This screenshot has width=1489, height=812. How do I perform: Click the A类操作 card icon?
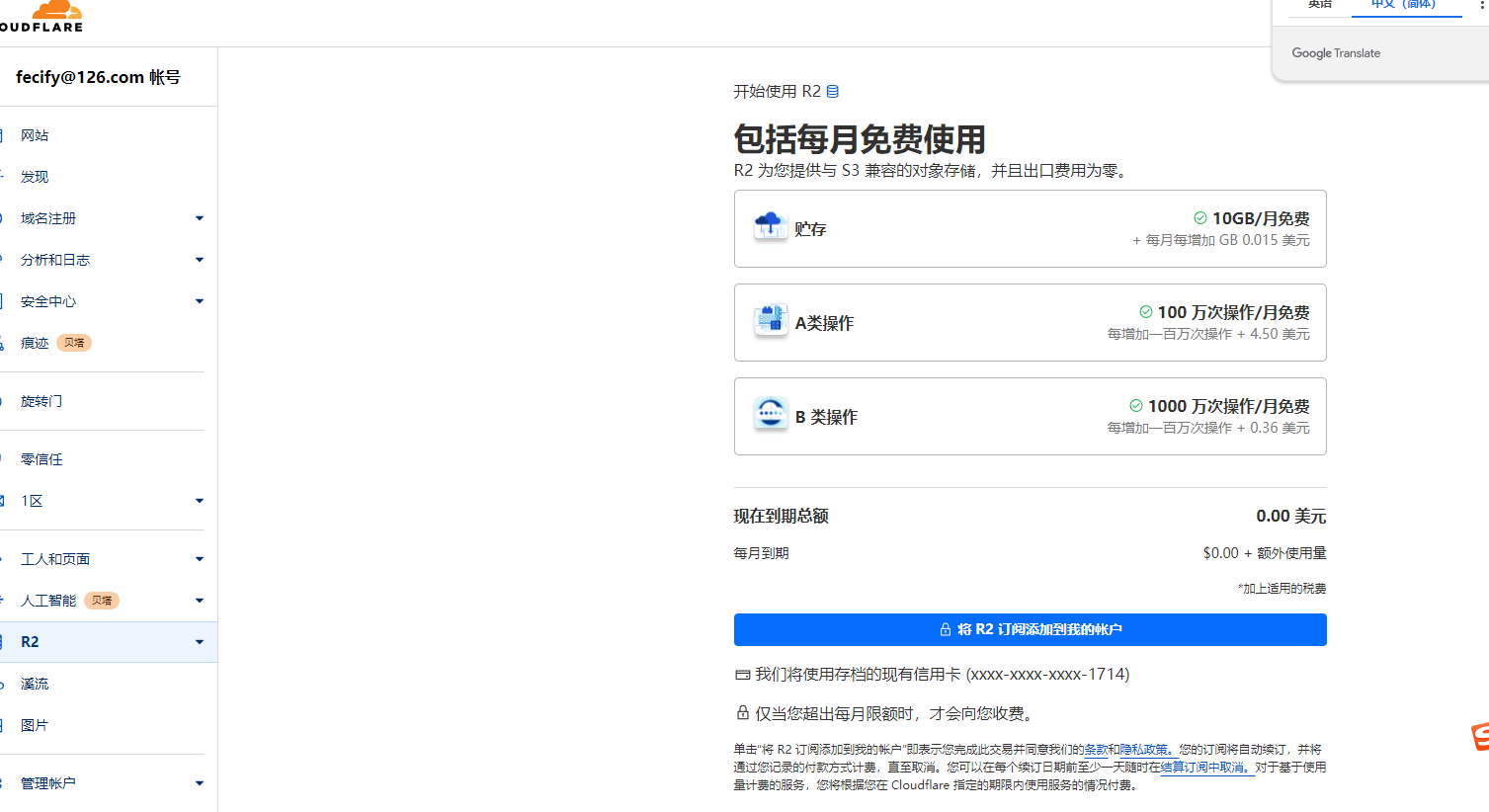point(771,320)
